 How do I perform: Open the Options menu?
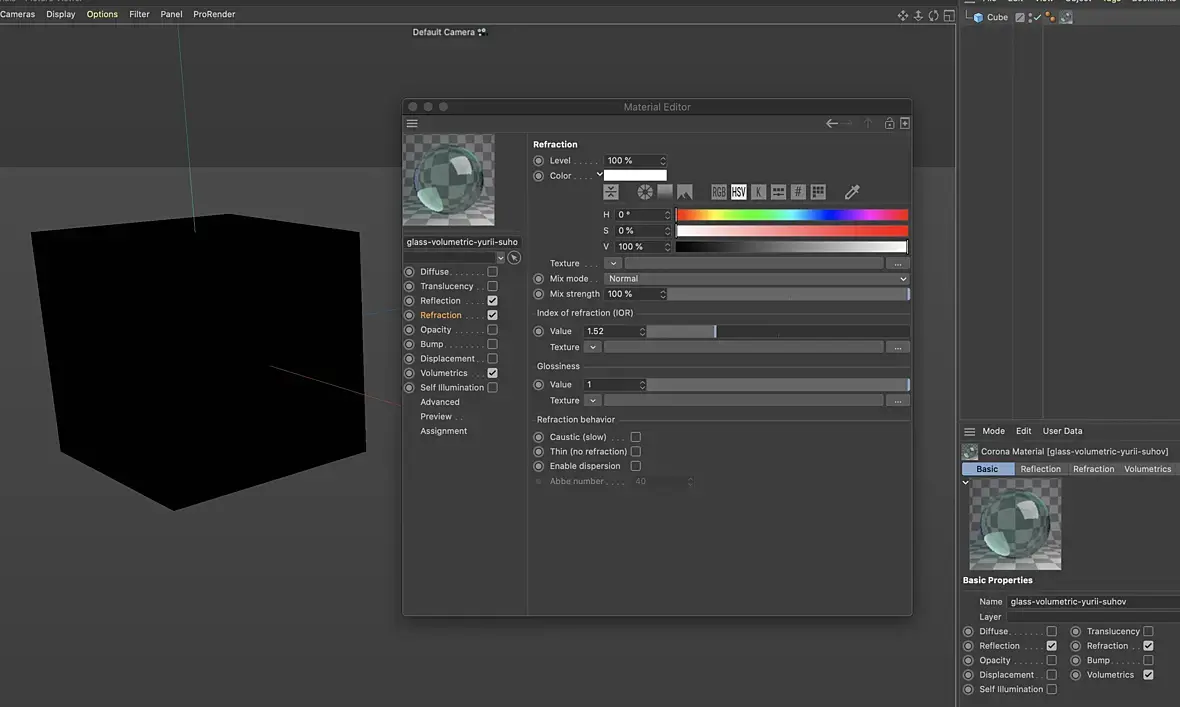tap(102, 14)
